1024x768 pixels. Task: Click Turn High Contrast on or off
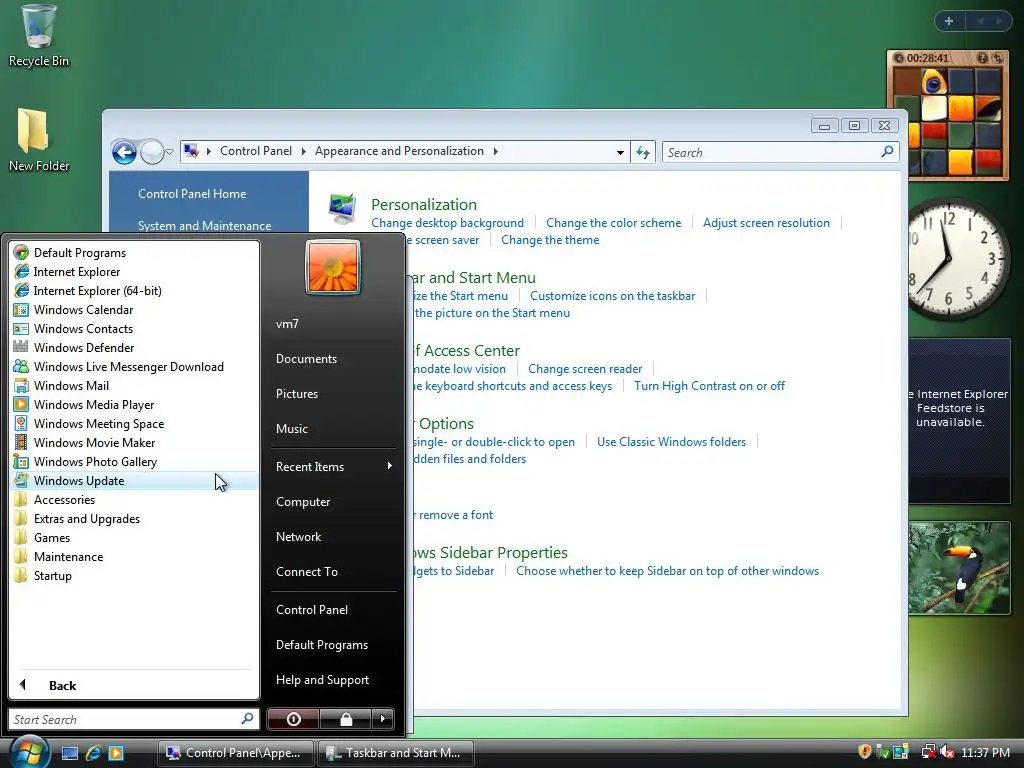click(709, 386)
